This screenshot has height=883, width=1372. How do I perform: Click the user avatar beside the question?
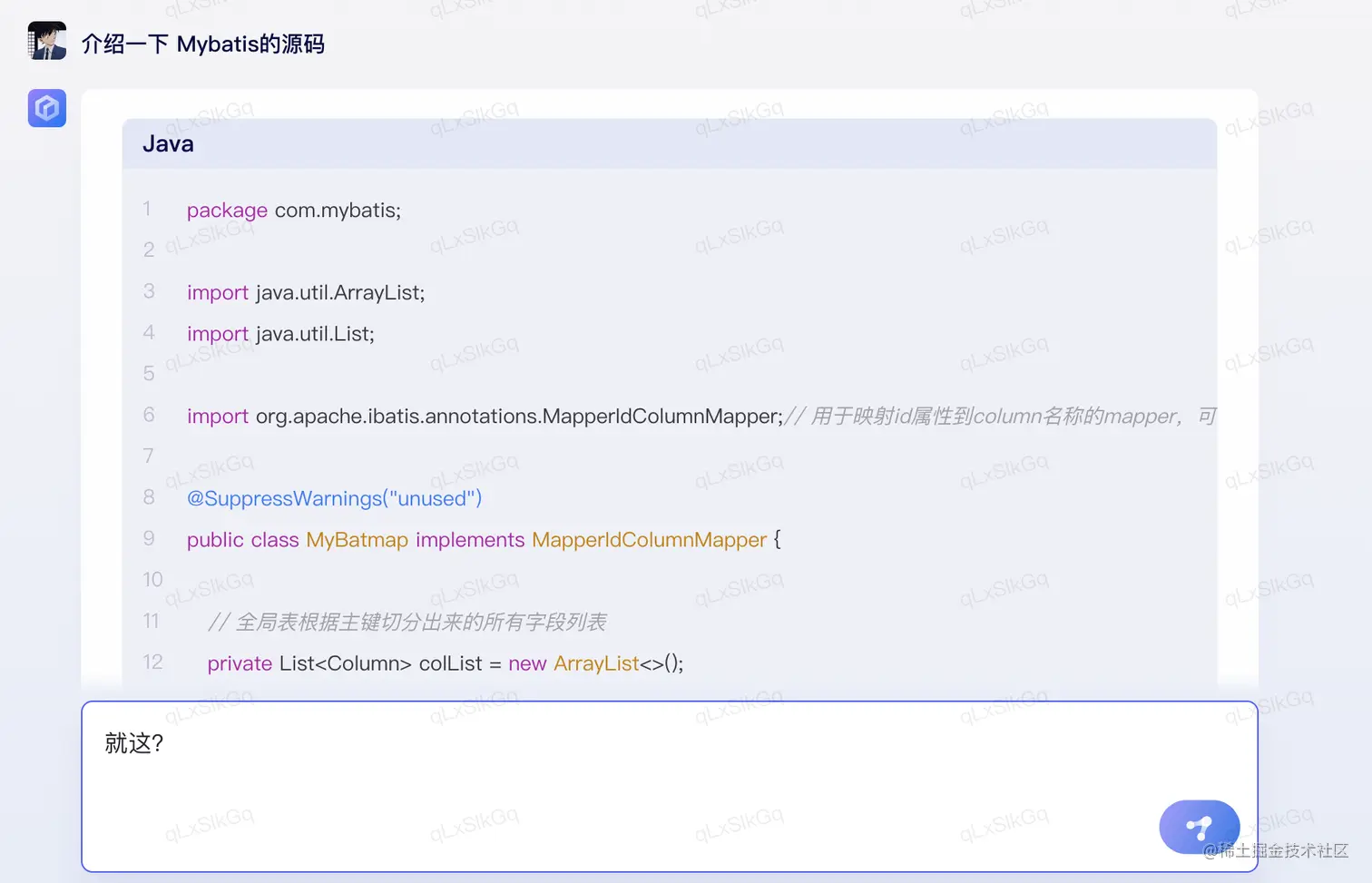pos(46,41)
